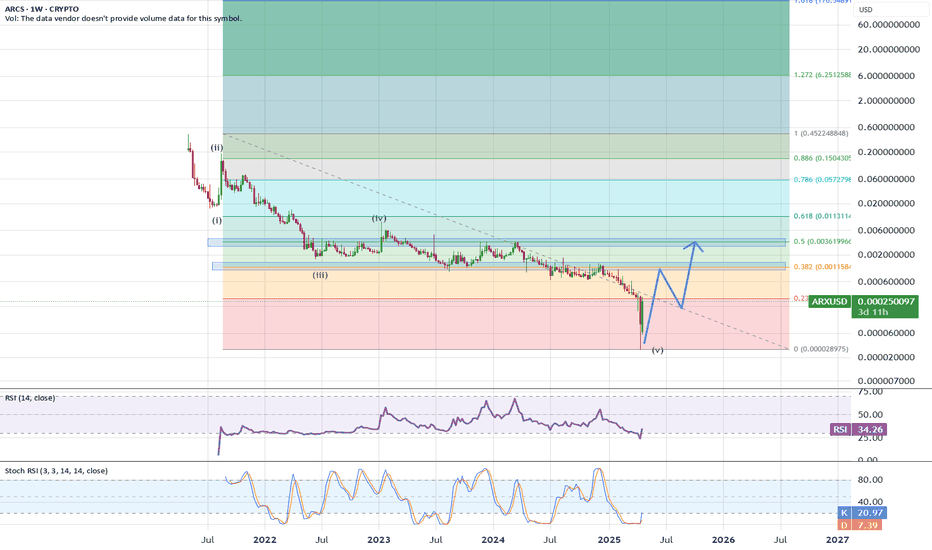Select the (iv) wave label
Screen dimensions: 932x550
379,219
